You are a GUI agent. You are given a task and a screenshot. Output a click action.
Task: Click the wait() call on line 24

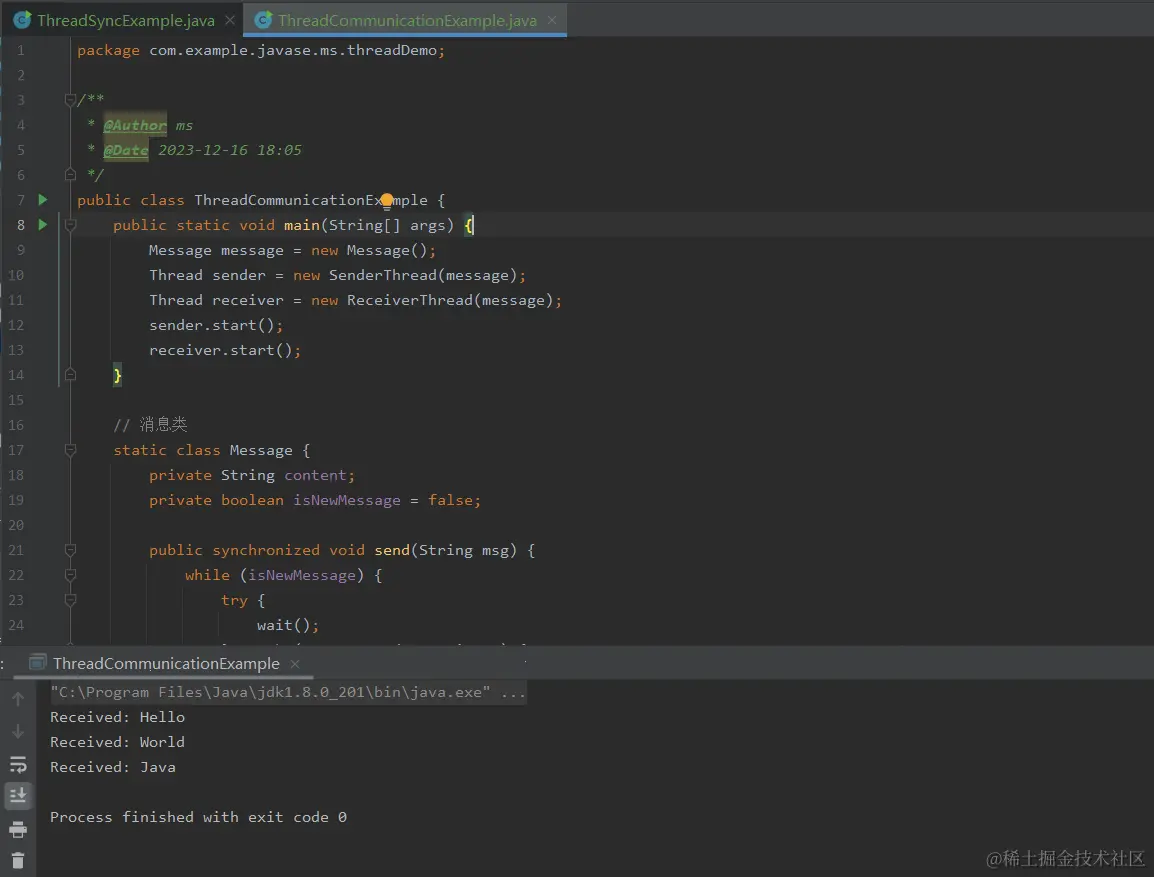tap(288, 625)
